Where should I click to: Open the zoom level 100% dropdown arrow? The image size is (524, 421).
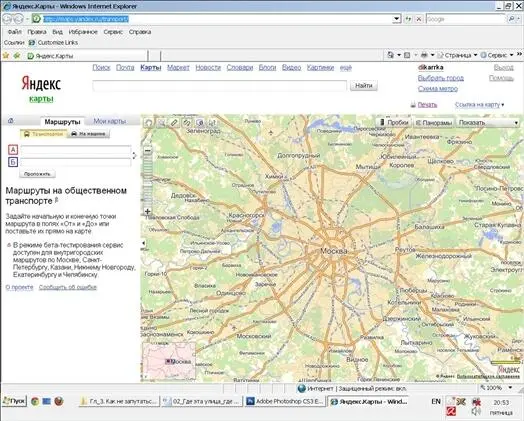510,388
